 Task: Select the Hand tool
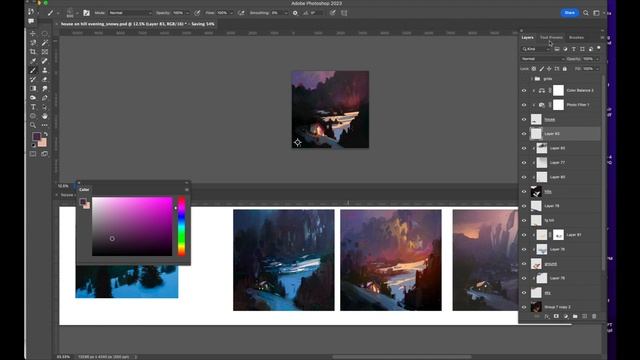click(x=44, y=116)
